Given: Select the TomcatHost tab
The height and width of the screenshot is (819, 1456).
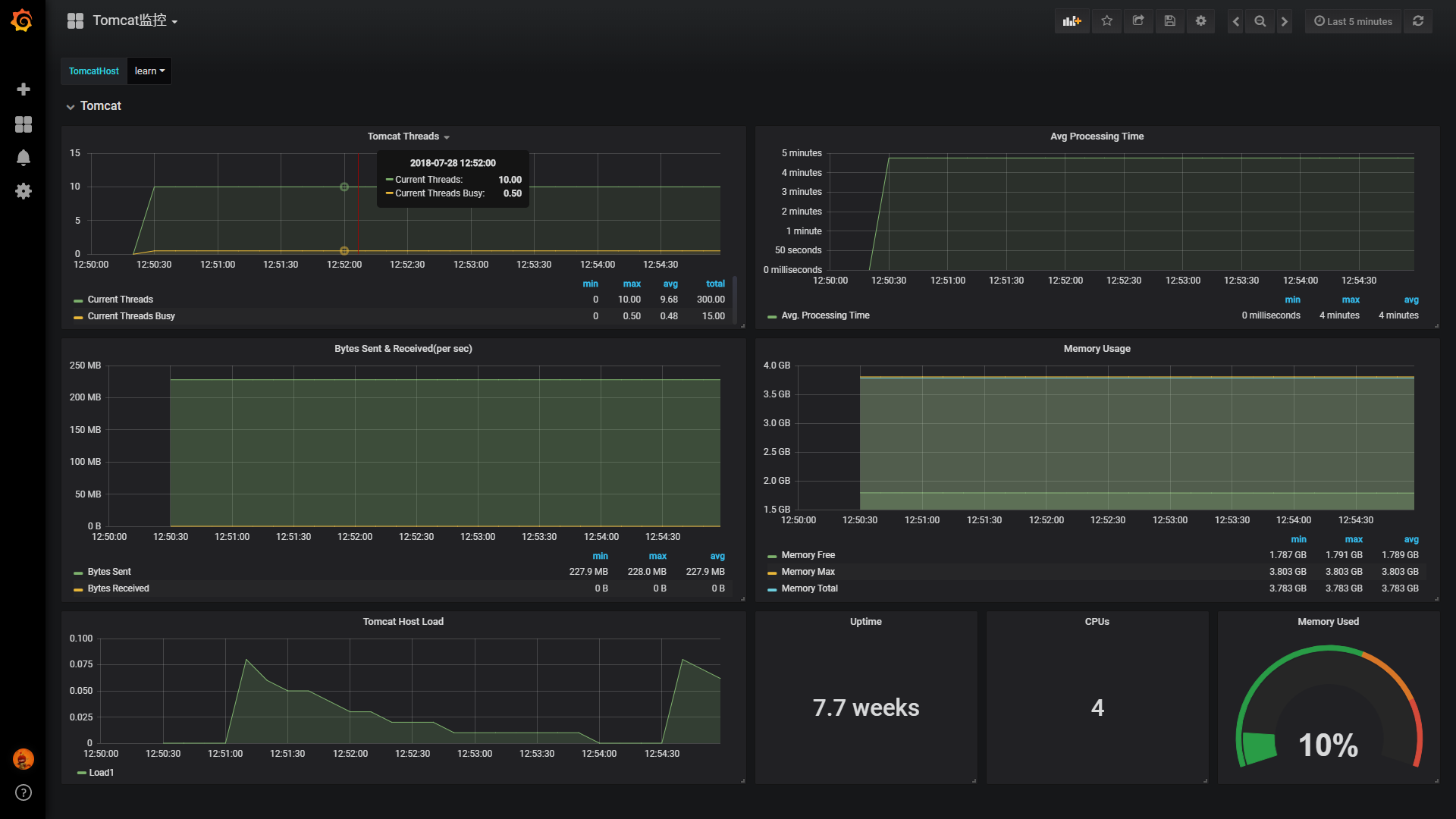Looking at the screenshot, I should point(93,71).
